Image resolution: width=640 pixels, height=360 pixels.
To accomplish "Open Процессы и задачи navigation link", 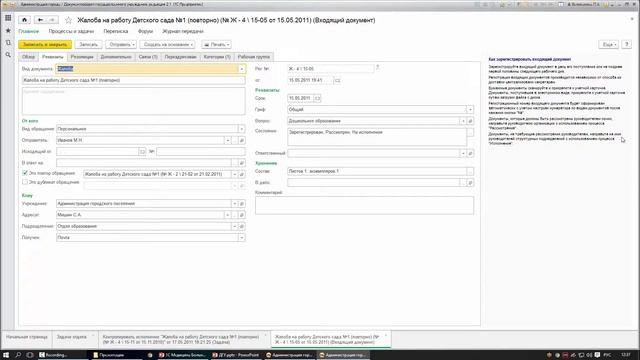I will coord(71,31).
